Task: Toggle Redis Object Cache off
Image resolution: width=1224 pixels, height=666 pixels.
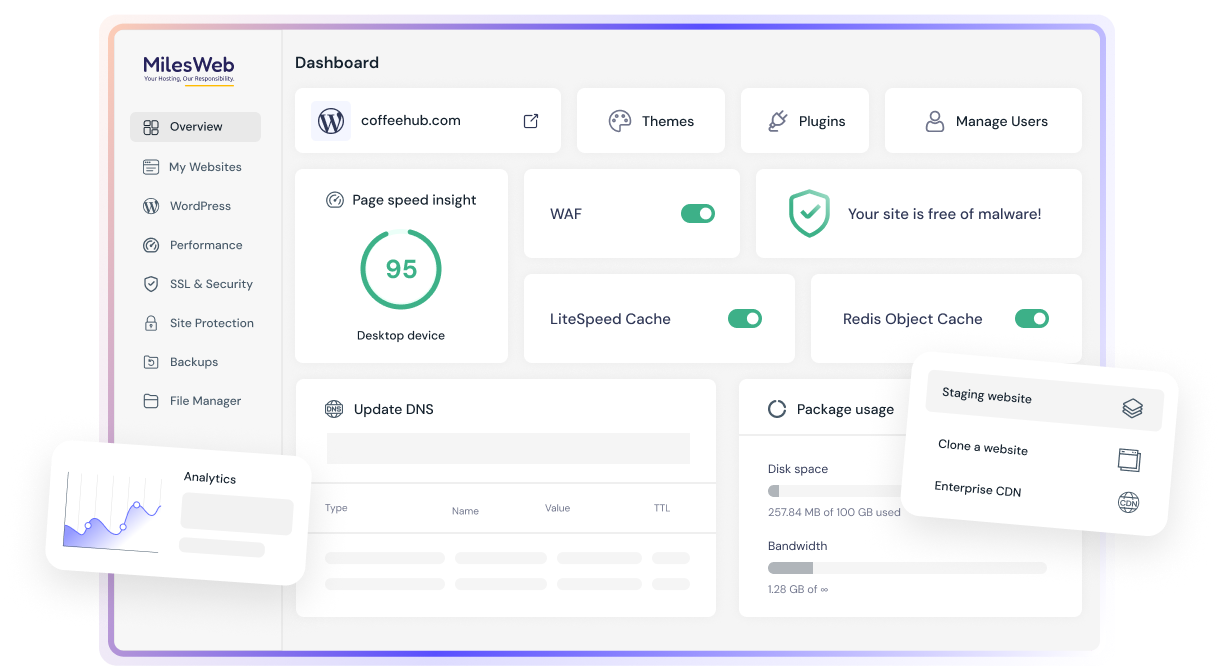Action: [x=1032, y=319]
